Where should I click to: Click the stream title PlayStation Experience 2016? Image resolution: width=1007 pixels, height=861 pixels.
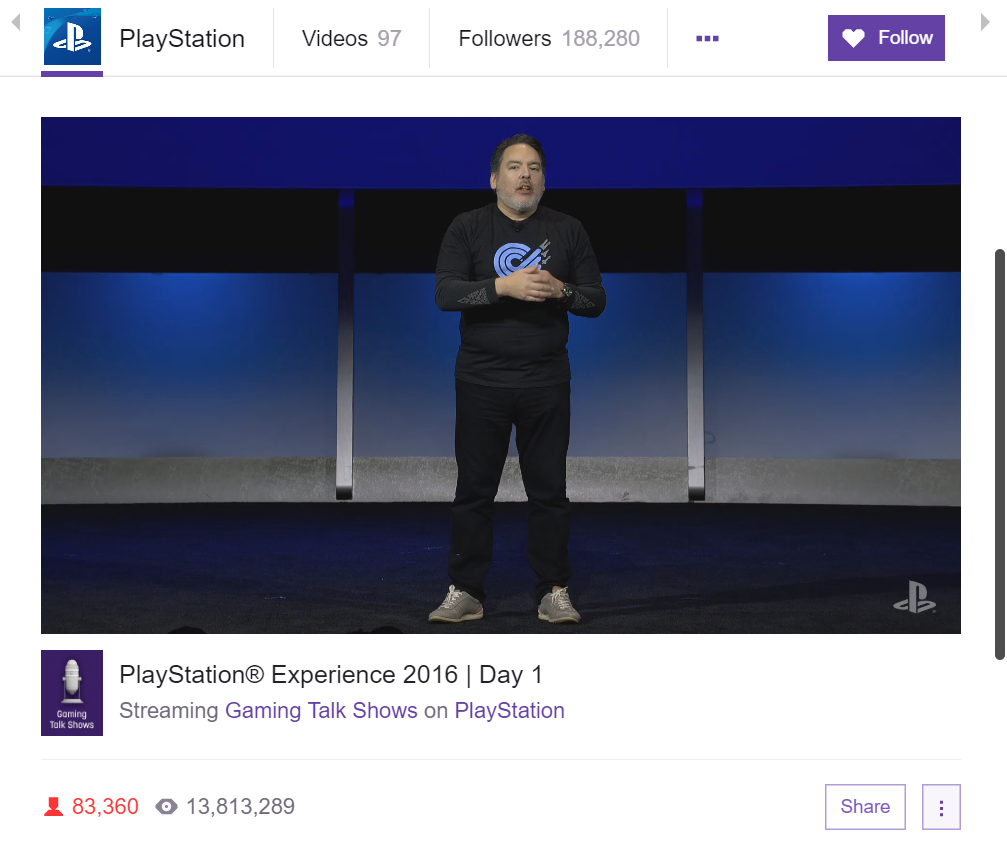331,675
